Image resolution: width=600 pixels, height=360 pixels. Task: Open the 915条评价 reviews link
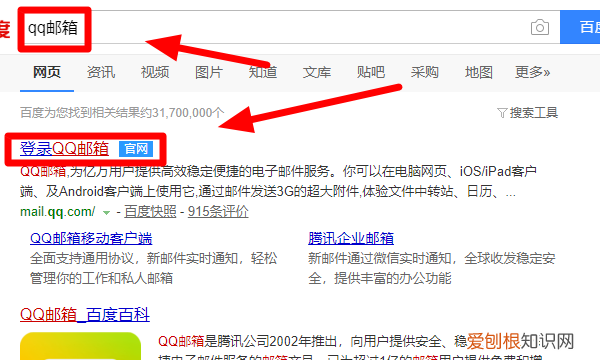coord(218,211)
